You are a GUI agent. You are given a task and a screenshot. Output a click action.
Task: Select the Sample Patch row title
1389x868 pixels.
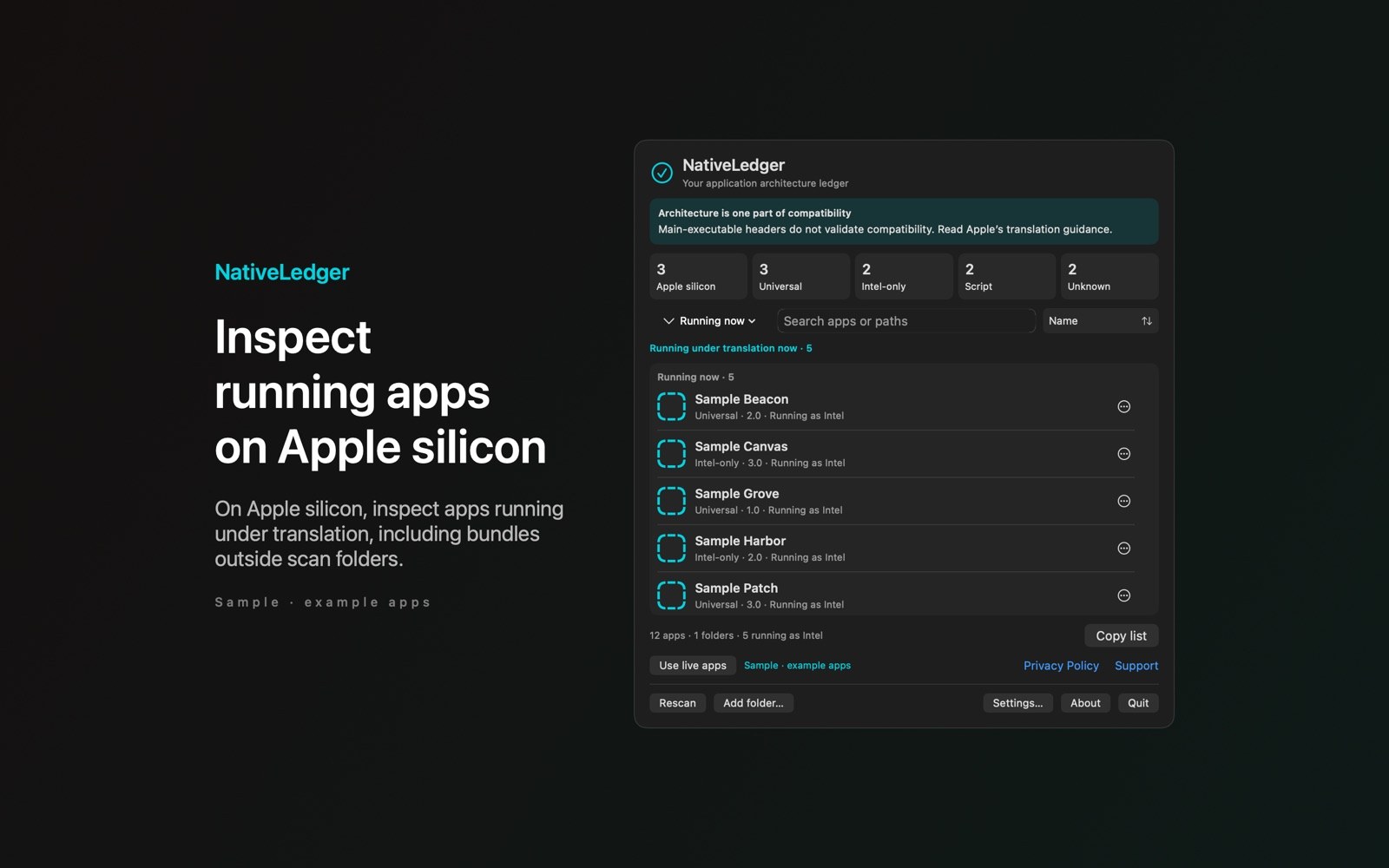pyautogui.click(x=736, y=589)
